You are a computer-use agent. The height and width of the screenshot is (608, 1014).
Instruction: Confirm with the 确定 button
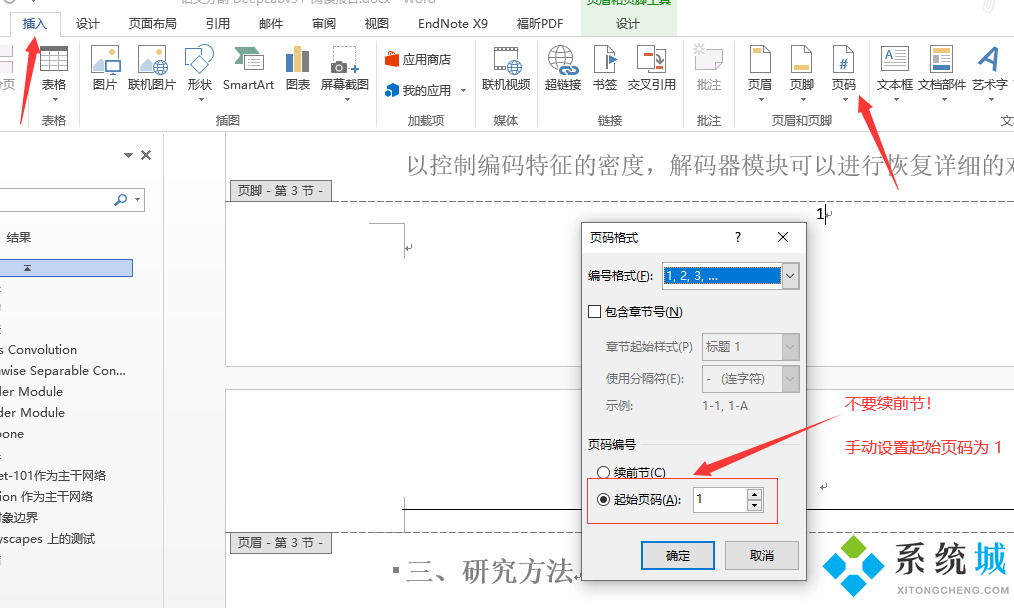(677, 554)
